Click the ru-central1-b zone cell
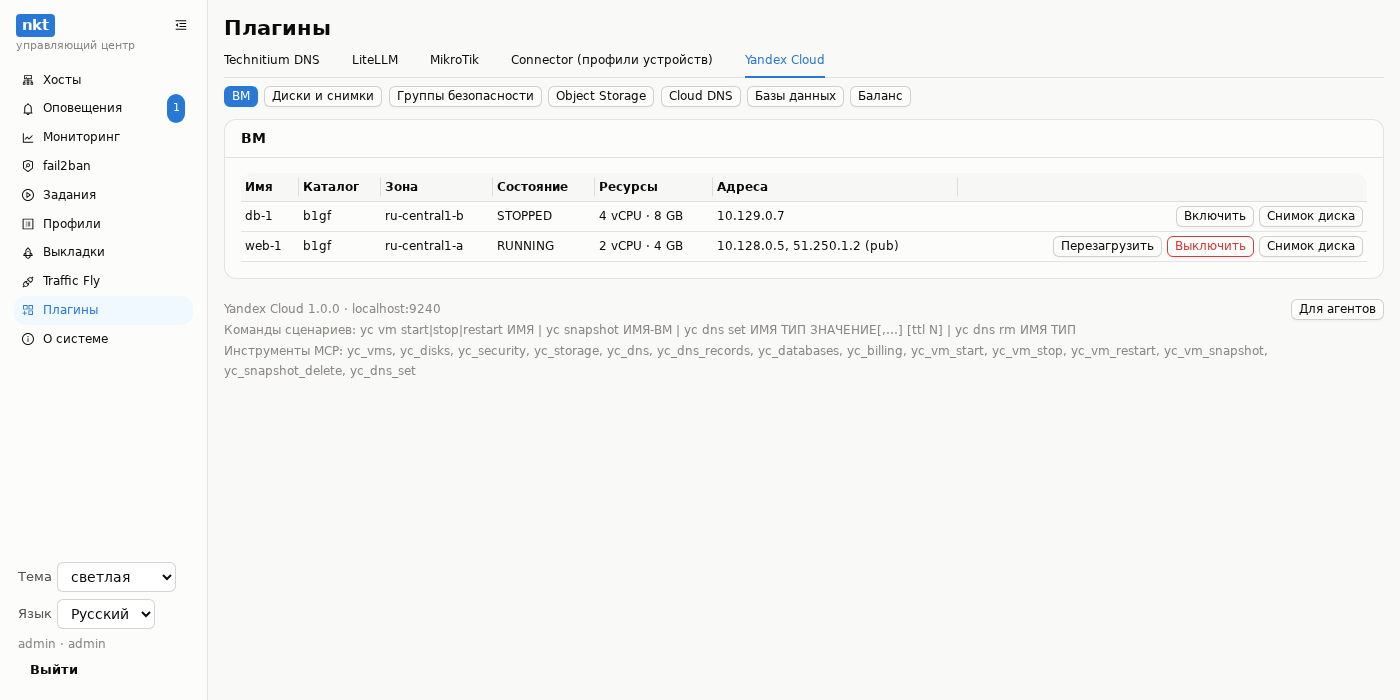The image size is (1400, 700). pyautogui.click(x=436, y=216)
